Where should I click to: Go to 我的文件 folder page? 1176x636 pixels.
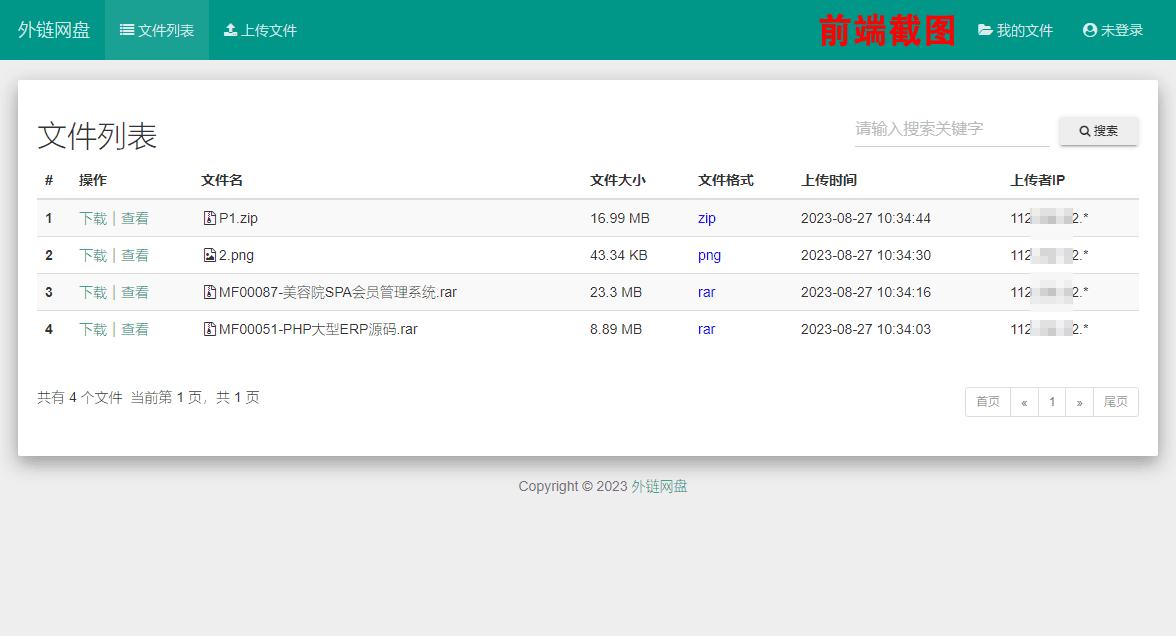[1015, 30]
